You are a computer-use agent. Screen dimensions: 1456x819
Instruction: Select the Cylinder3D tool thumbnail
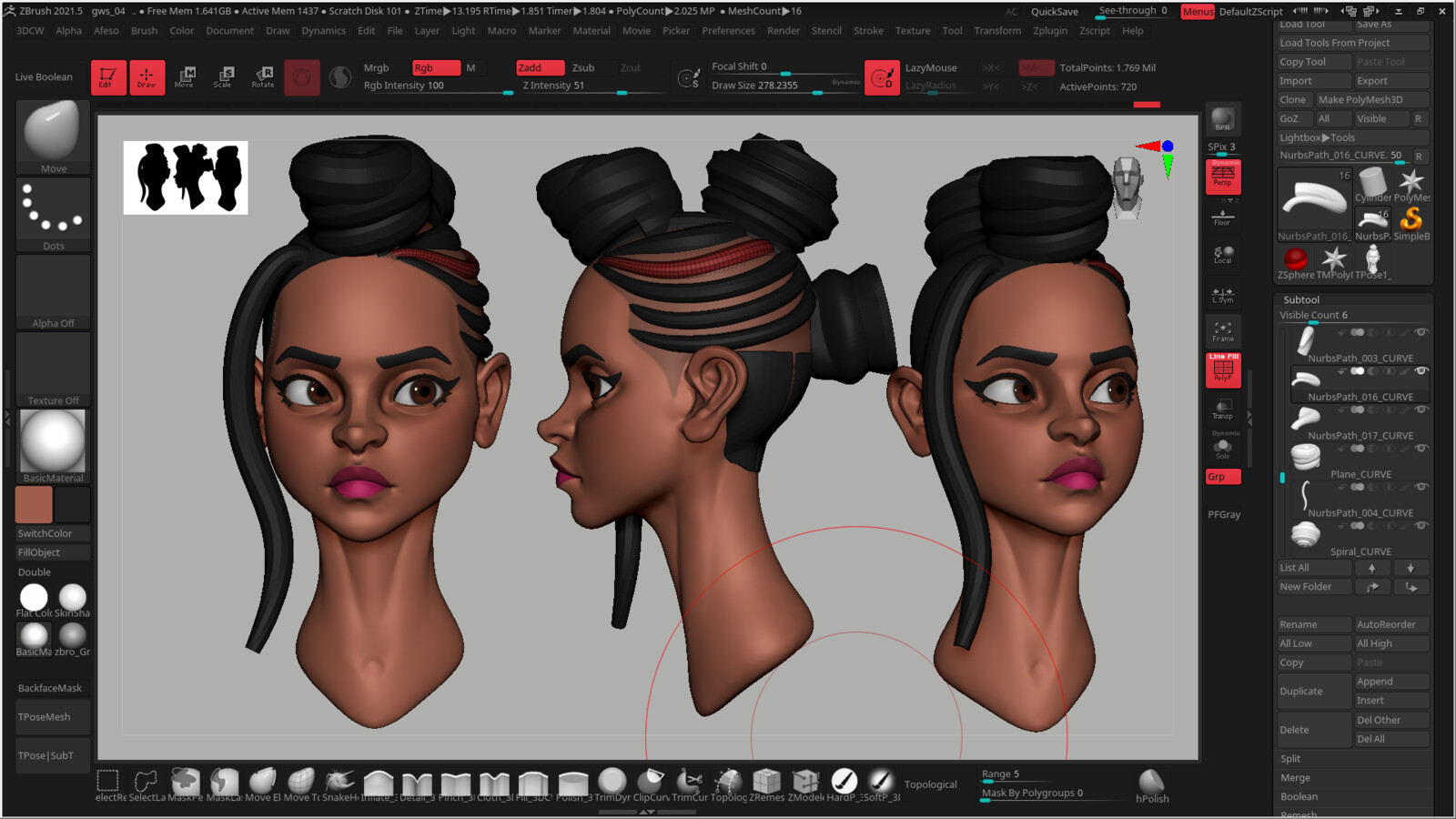point(1372,186)
